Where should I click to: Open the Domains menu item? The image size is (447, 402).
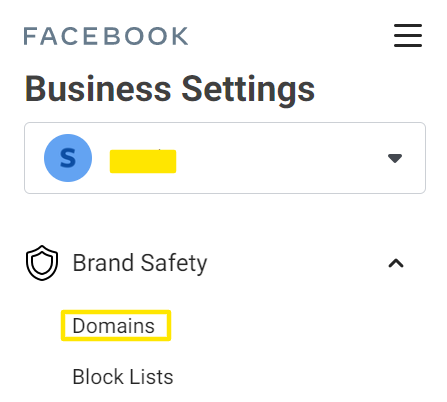coord(114,326)
